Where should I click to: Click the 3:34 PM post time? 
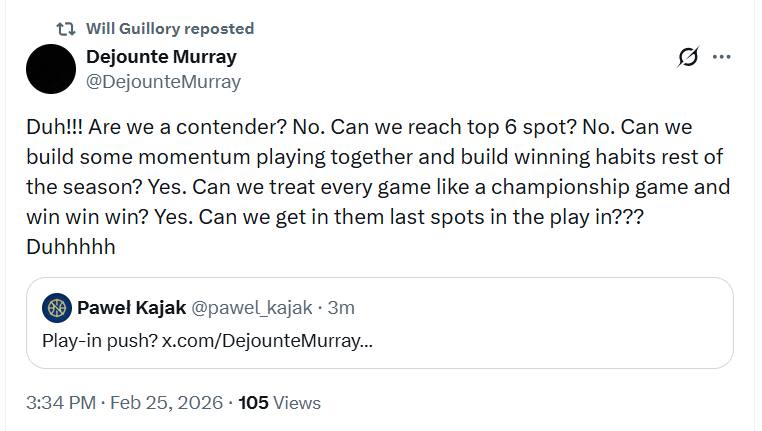click(x=60, y=403)
